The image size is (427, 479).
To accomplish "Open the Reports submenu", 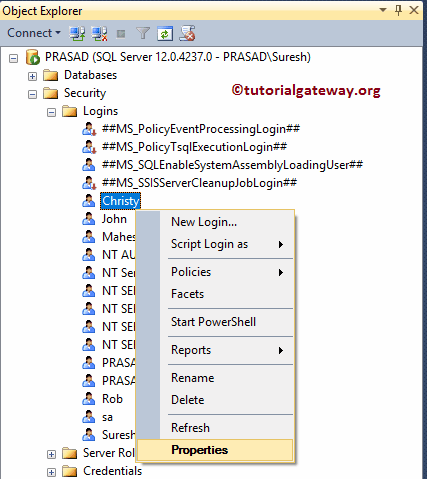I will [x=215, y=350].
